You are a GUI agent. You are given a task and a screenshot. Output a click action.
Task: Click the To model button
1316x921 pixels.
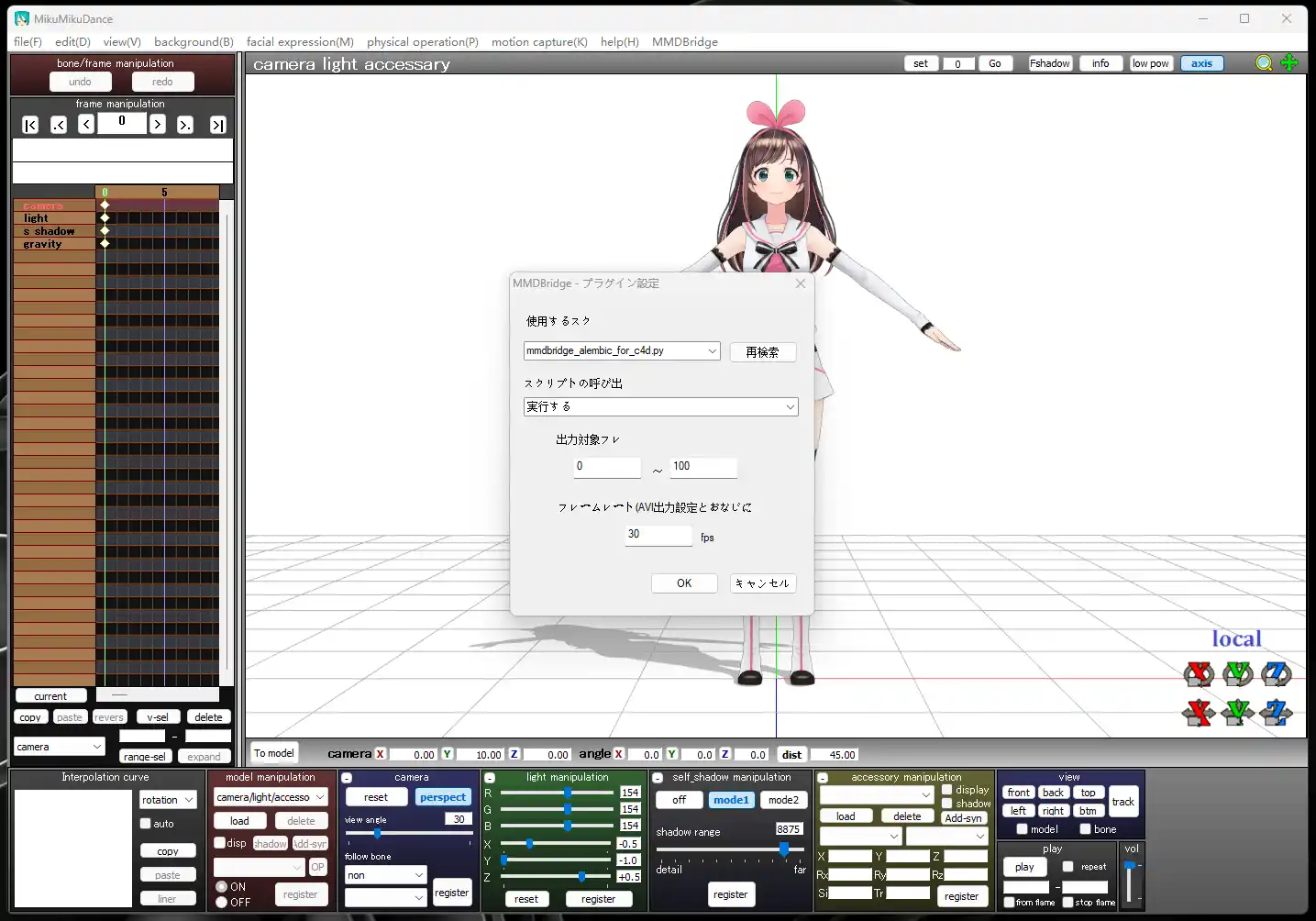click(x=274, y=753)
